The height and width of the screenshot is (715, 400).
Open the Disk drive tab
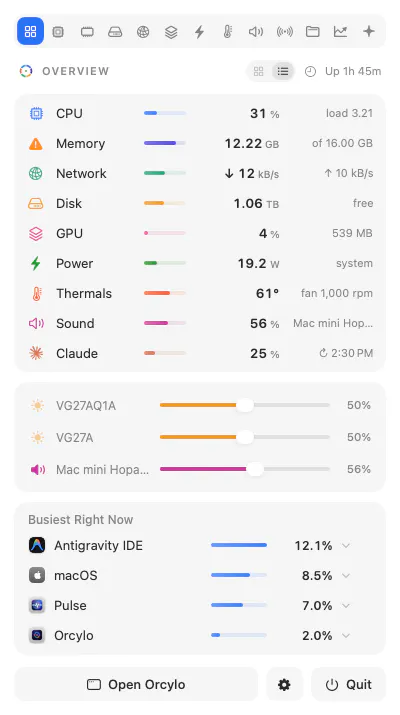(114, 31)
